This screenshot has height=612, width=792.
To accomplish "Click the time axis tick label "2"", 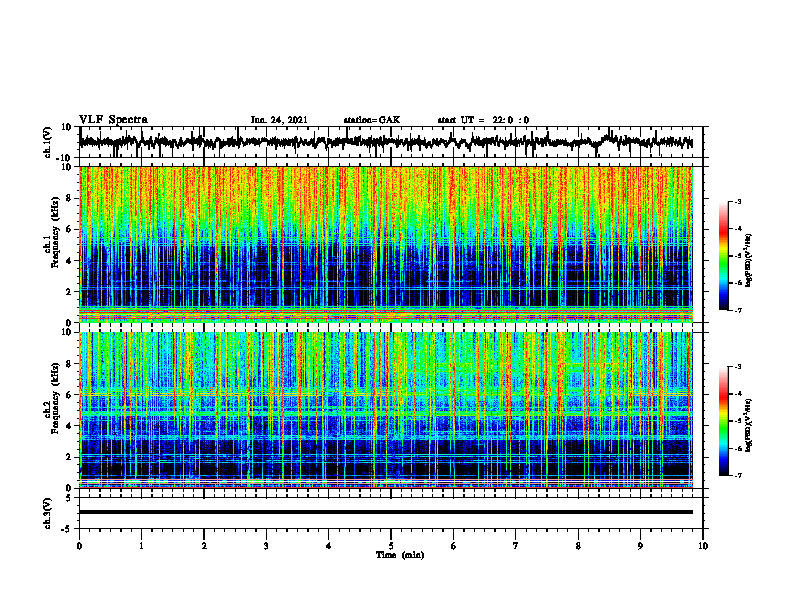I will click(204, 546).
